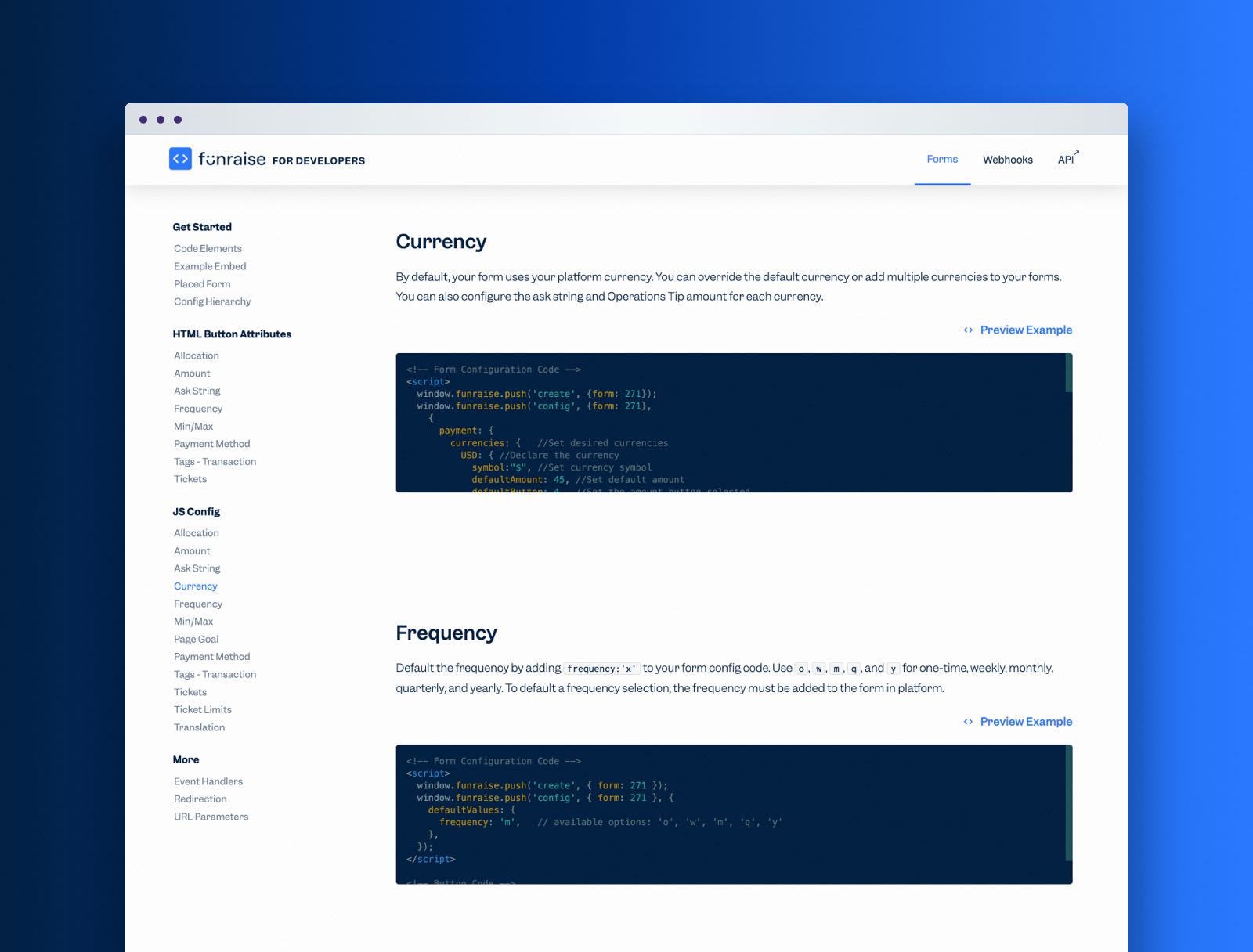The height and width of the screenshot is (952, 1253).
Task: Click the code icon beside Currency's Preview Example
Action: click(x=968, y=330)
